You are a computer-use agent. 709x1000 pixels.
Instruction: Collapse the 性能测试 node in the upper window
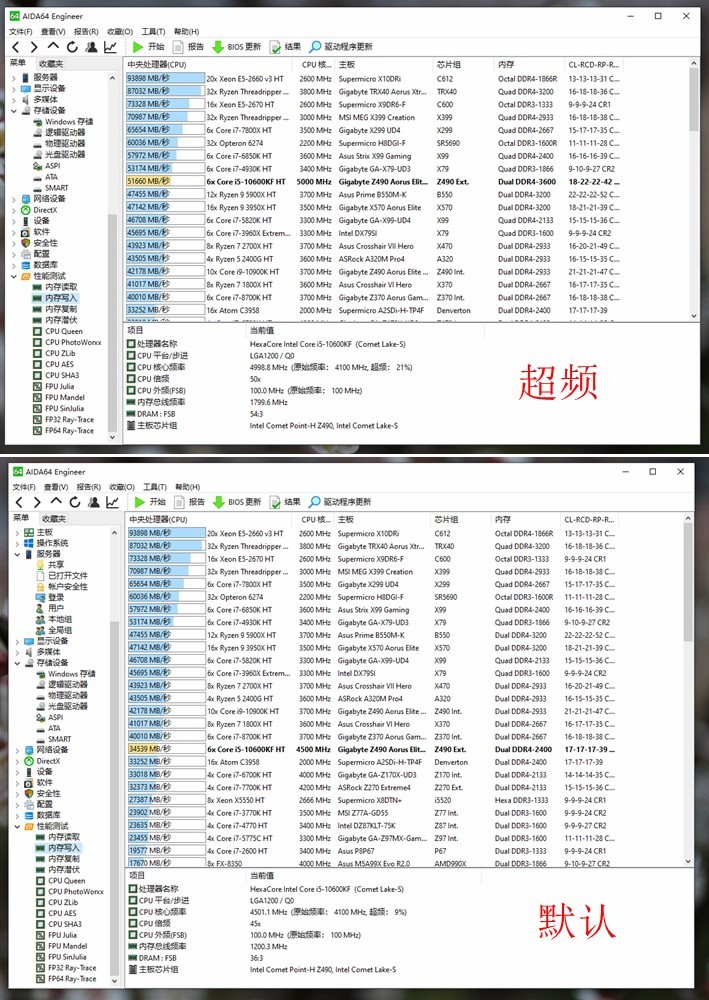[x=14, y=276]
